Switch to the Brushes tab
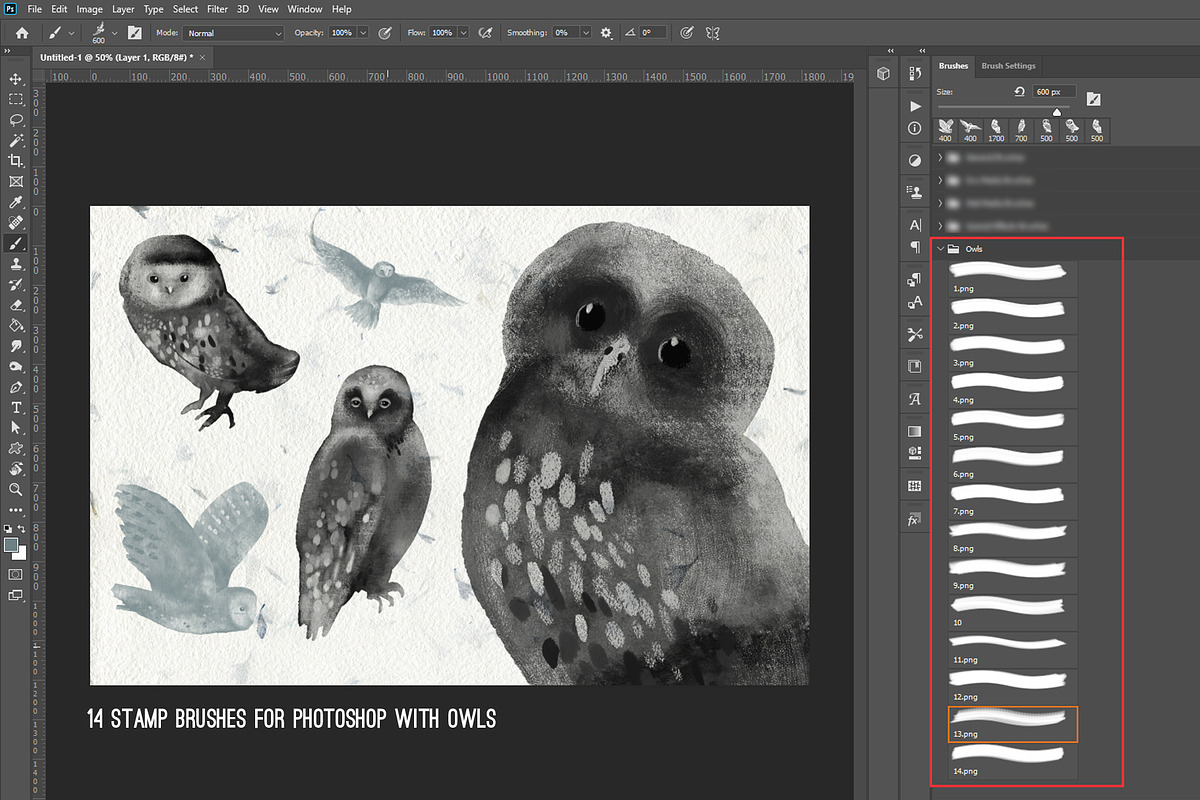The image size is (1200, 800). [953, 66]
